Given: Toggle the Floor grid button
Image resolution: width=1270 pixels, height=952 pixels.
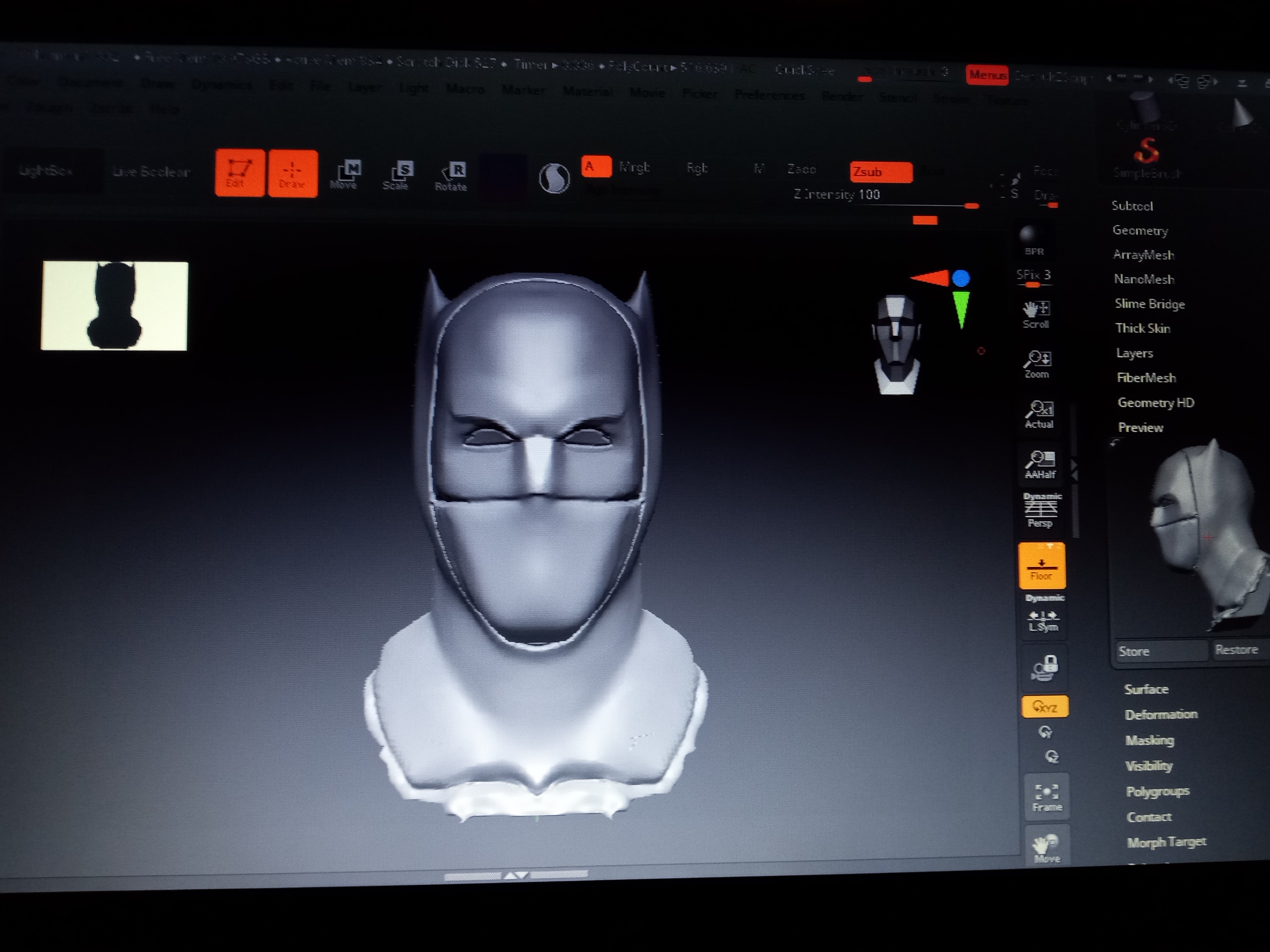Looking at the screenshot, I should (1042, 566).
